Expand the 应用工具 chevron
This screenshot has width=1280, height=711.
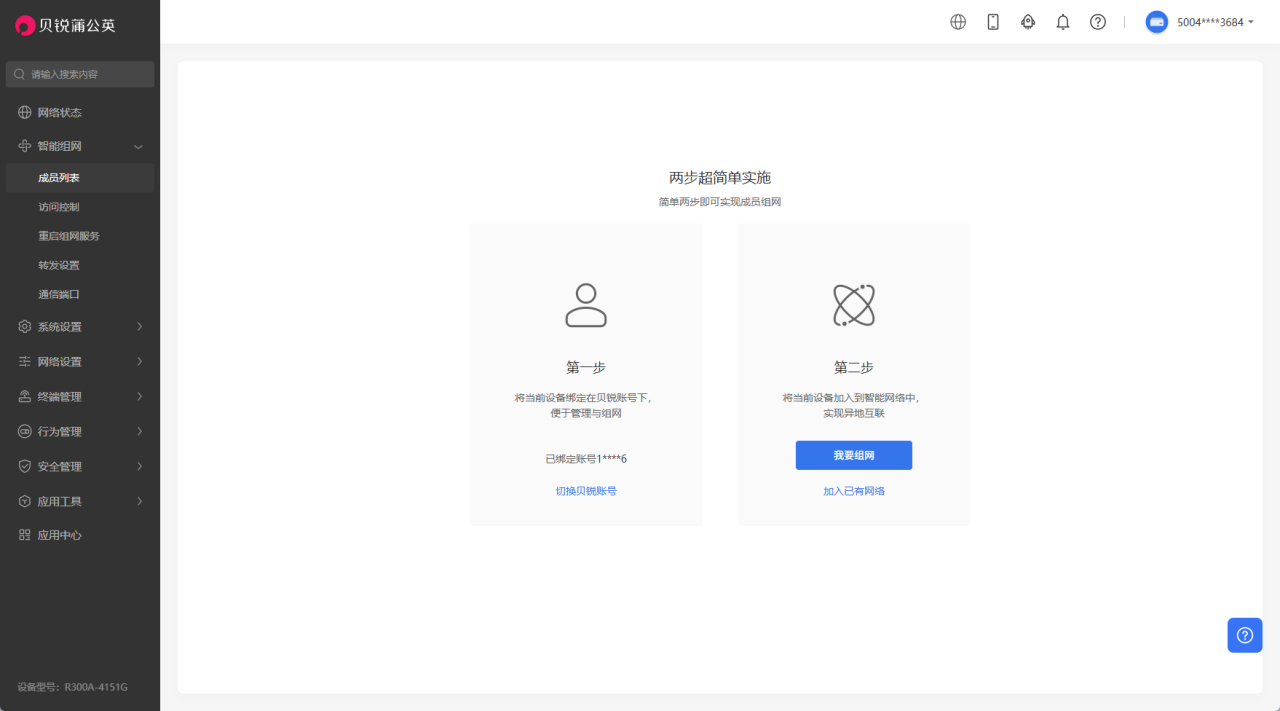139,501
